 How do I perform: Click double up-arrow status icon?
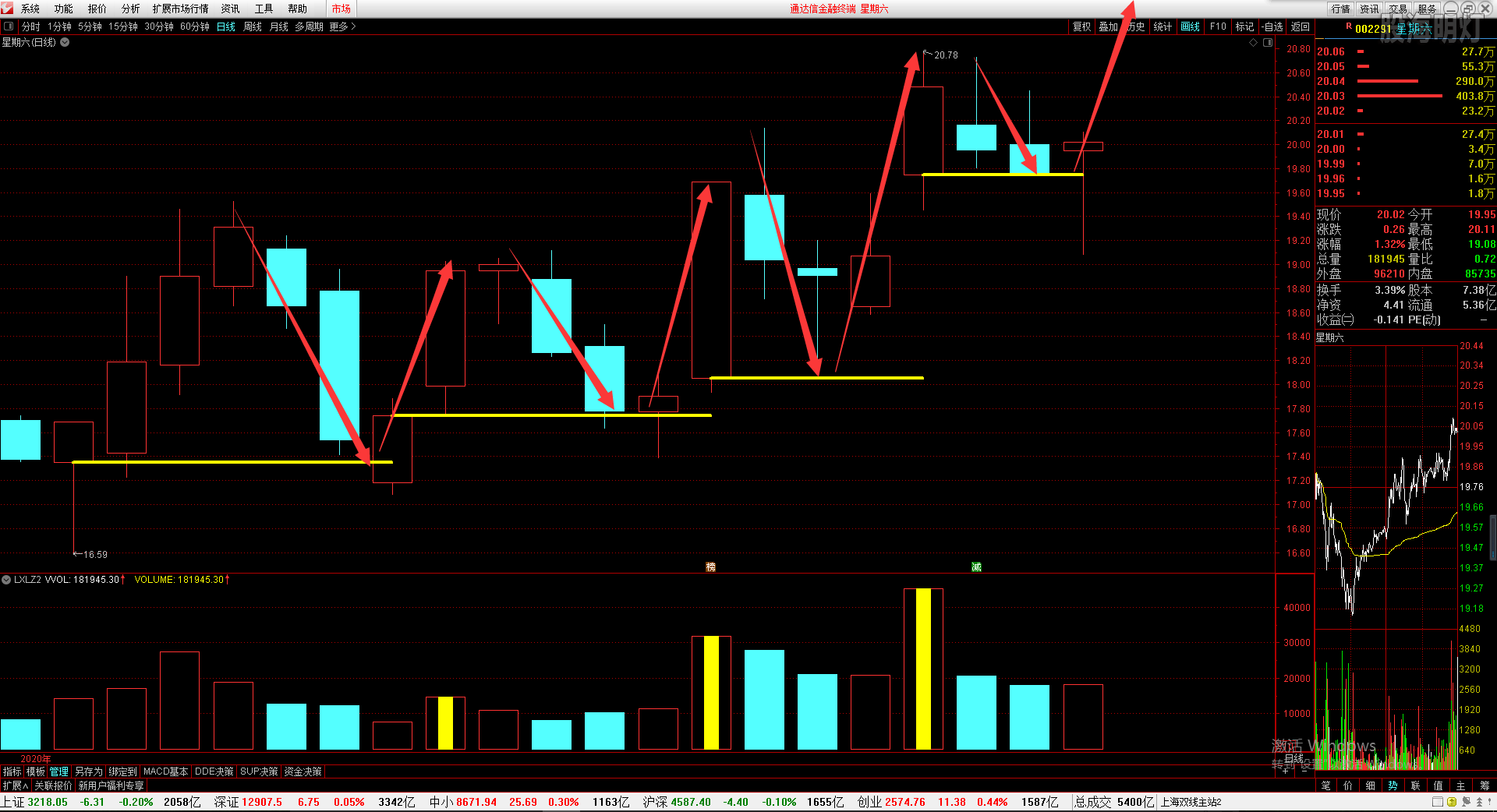(1479, 802)
